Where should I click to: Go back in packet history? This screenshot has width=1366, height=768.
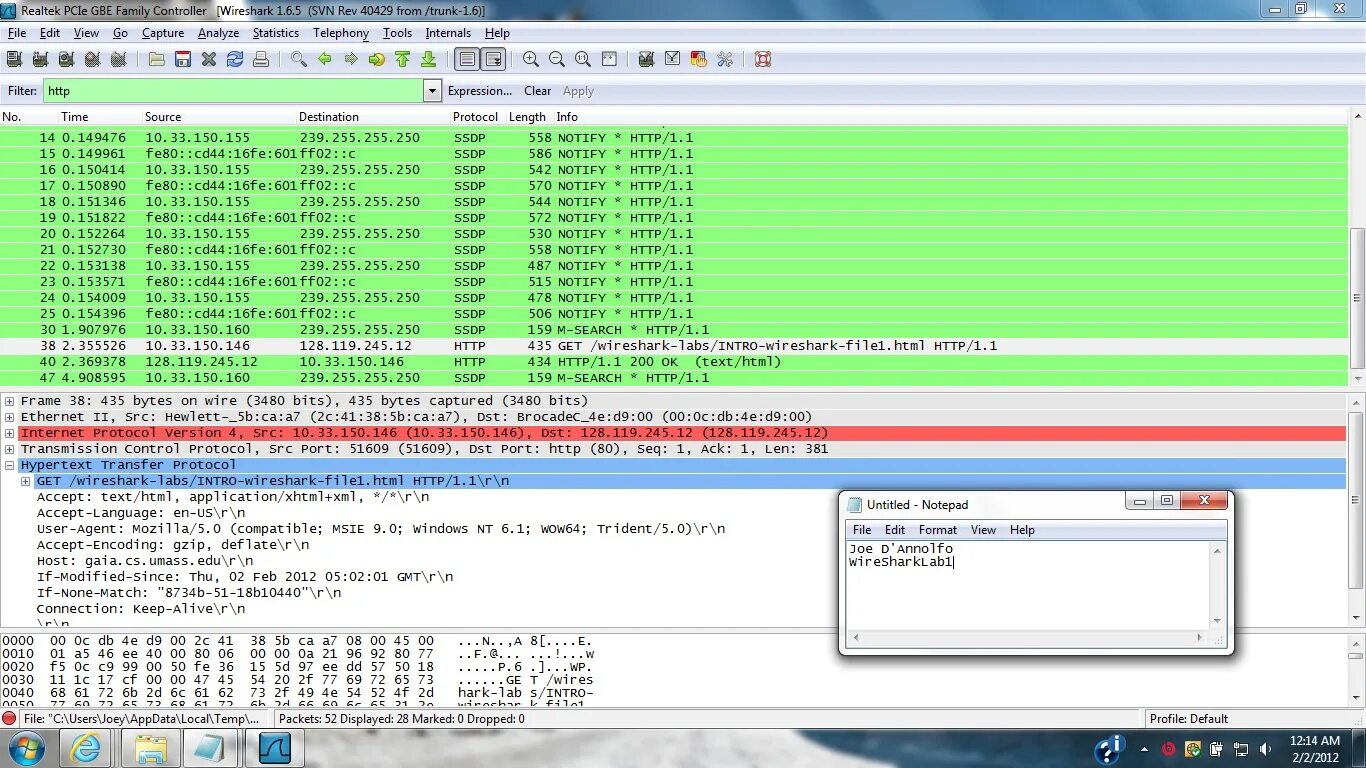click(x=325, y=59)
